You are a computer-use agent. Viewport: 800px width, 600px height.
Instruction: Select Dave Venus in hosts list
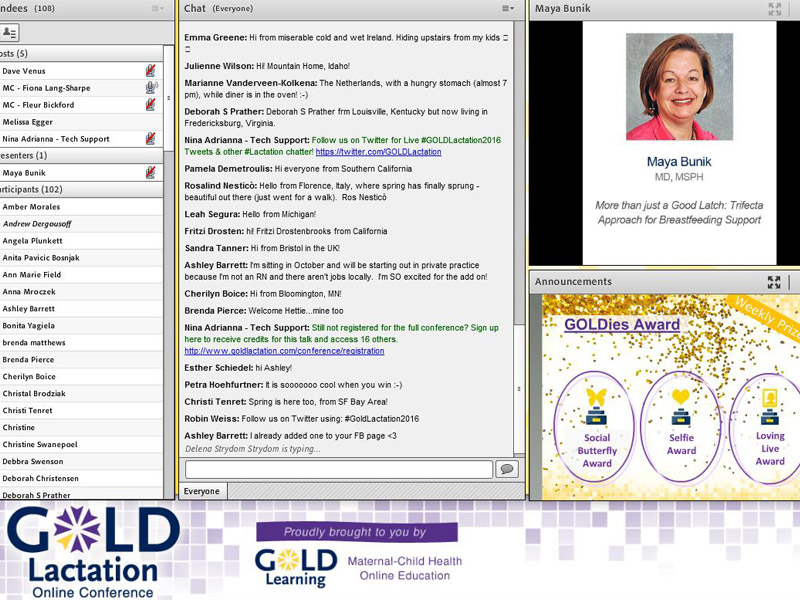[82, 71]
